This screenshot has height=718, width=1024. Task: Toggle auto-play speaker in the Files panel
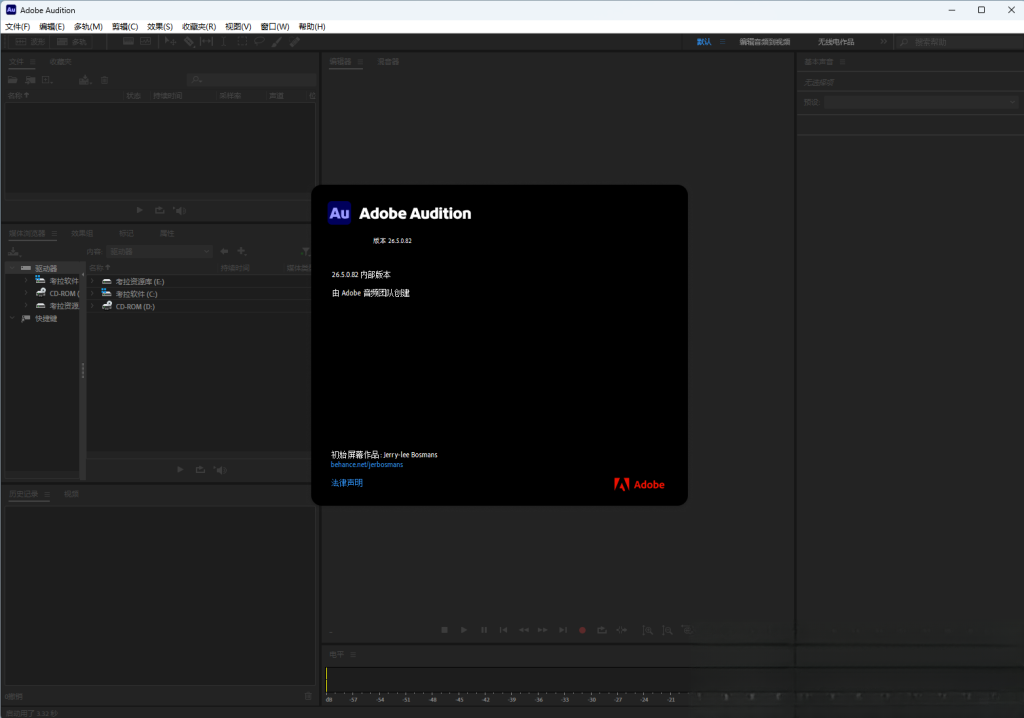[x=180, y=210]
